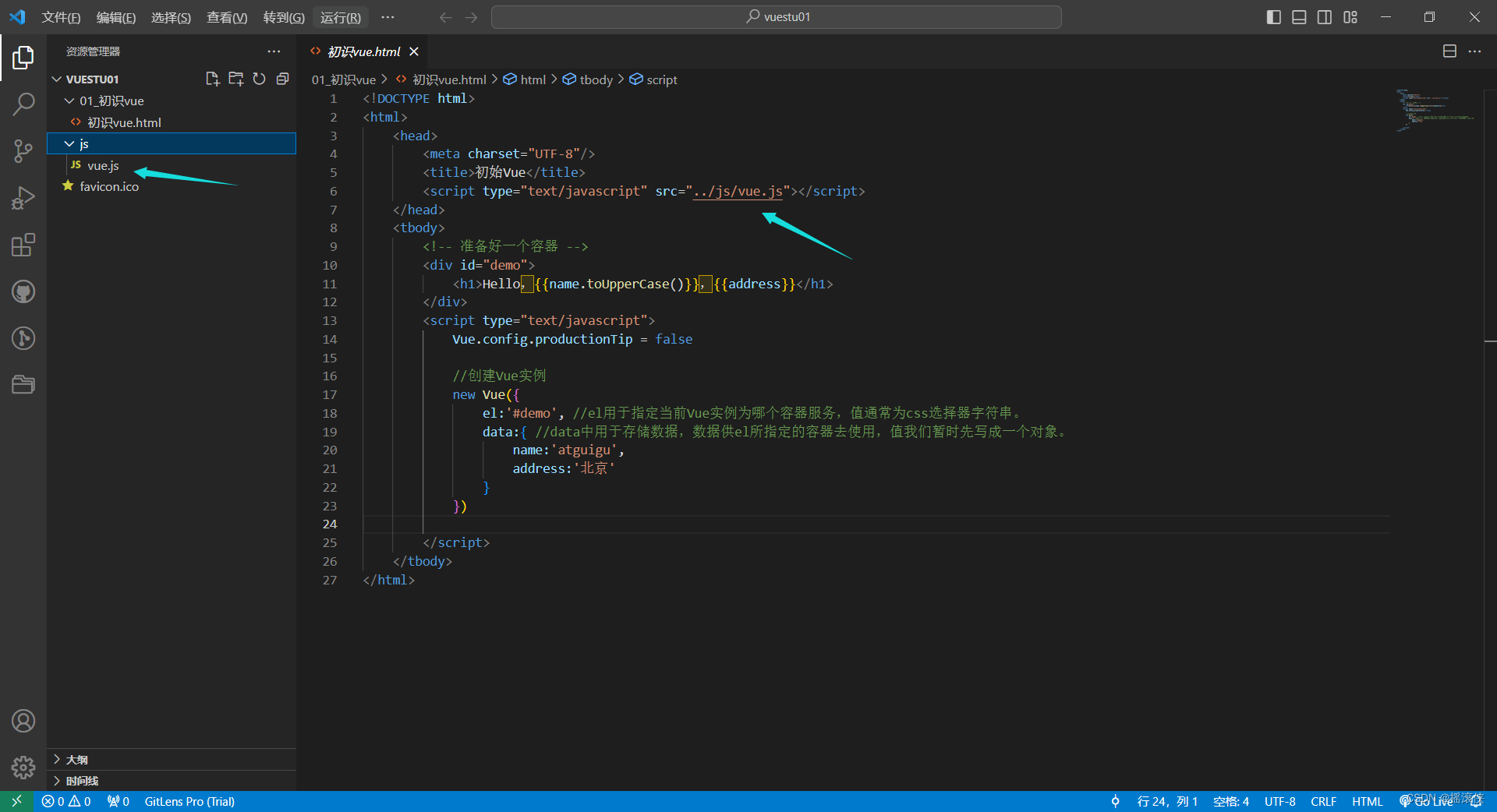Open the GitLens view in activity bar
The width and height of the screenshot is (1497, 812).
(23, 338)
